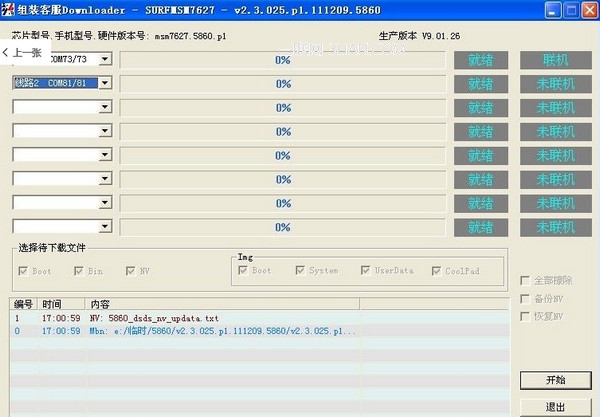Close the Downloader window
Screen dimensions: 600x417
coord(590,10)
